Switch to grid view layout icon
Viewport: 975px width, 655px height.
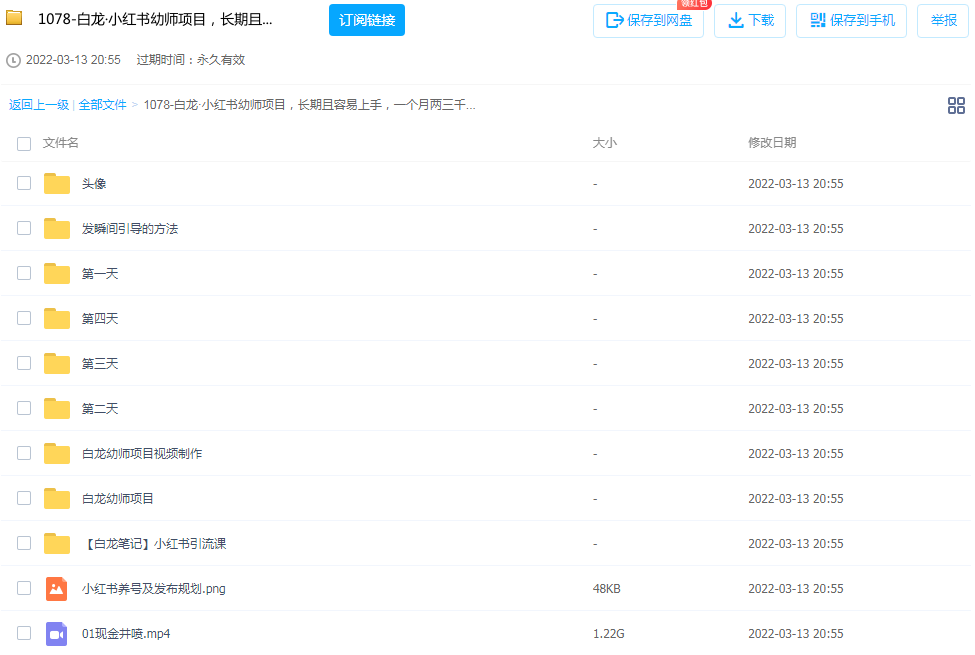956,105
